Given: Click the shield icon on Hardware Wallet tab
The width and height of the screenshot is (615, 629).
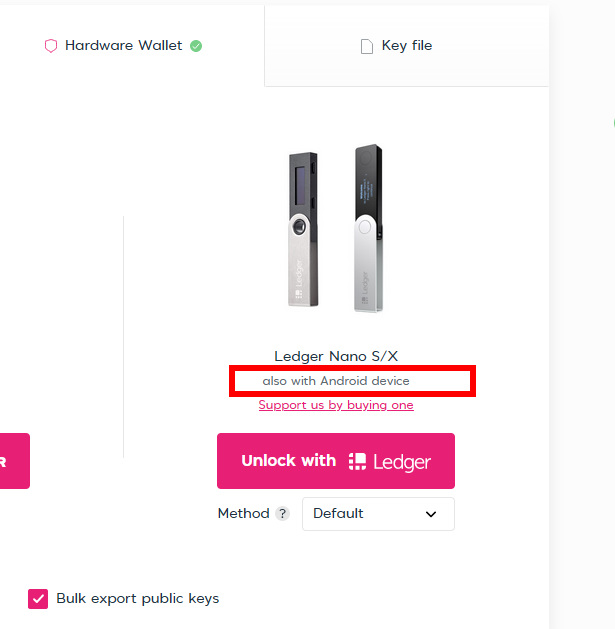Looking at the screenshot, I should (x=51, y=46).
